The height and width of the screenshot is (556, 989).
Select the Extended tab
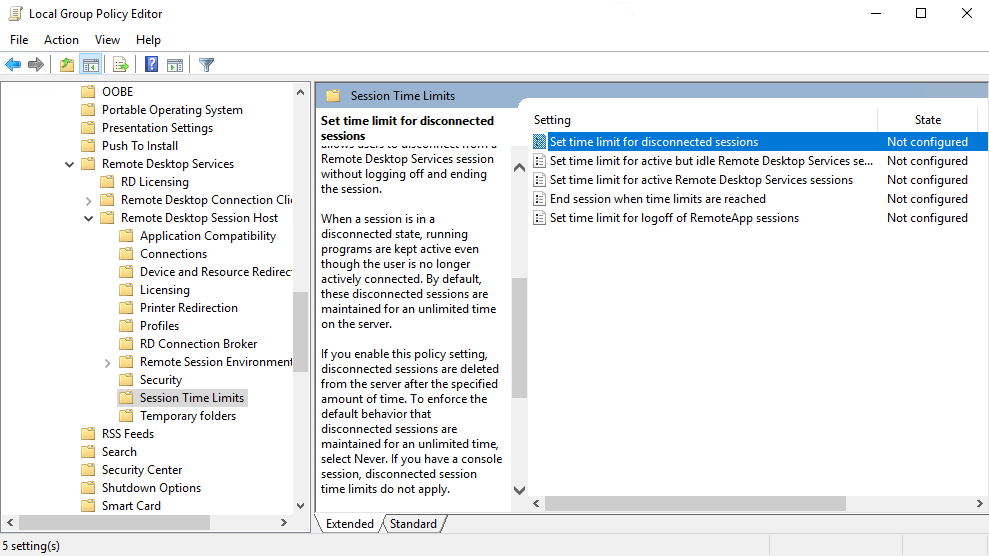(349, 524)
